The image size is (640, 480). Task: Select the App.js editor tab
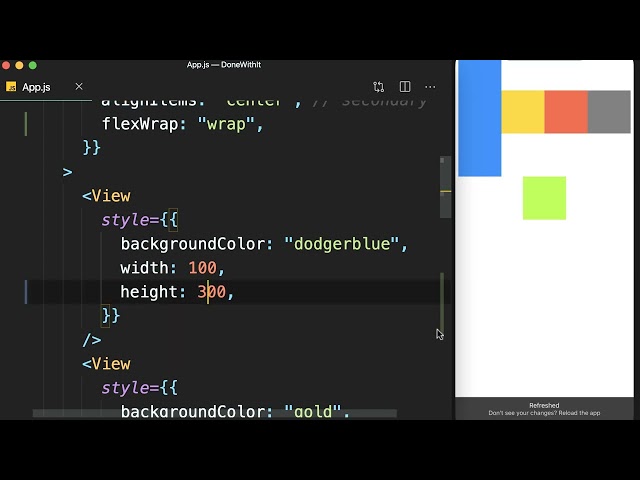[46, 87]
